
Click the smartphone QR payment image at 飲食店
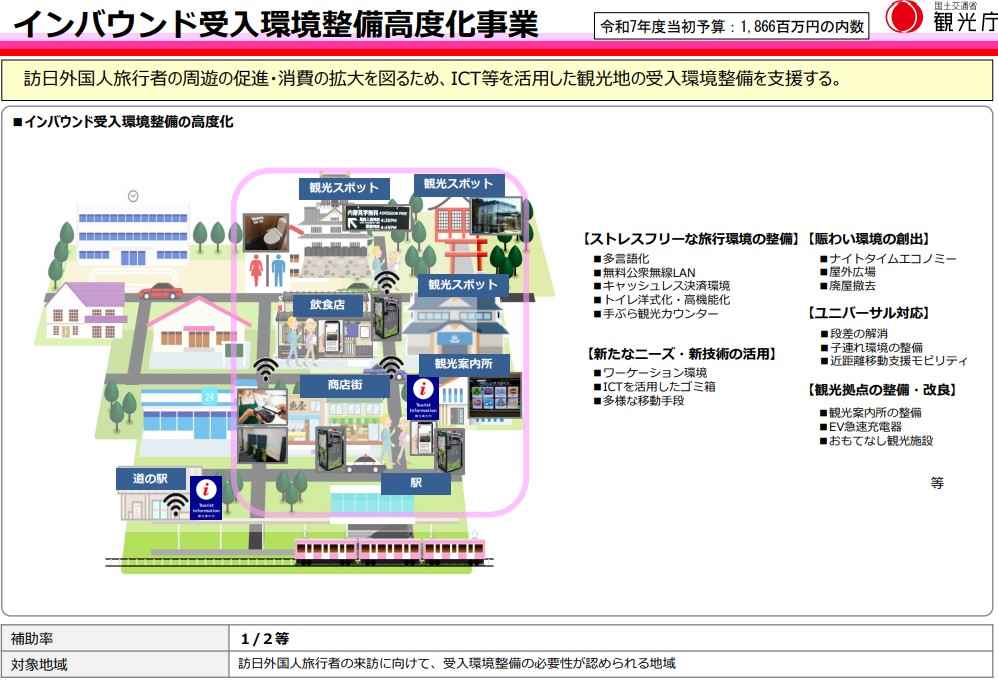click(x=333, y=336)
